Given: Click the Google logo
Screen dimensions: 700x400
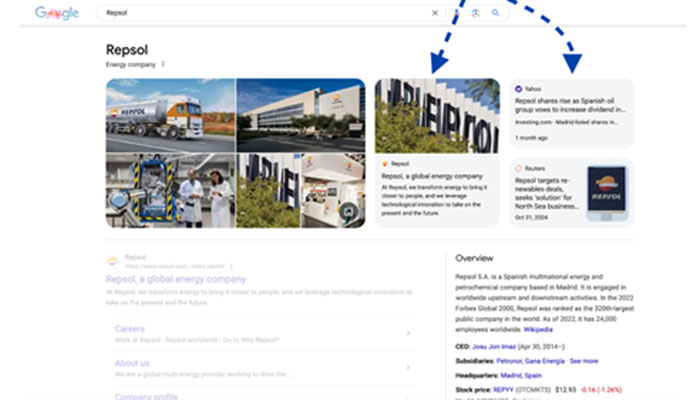Looking at the screenshot, I should [x=56, y=13].
